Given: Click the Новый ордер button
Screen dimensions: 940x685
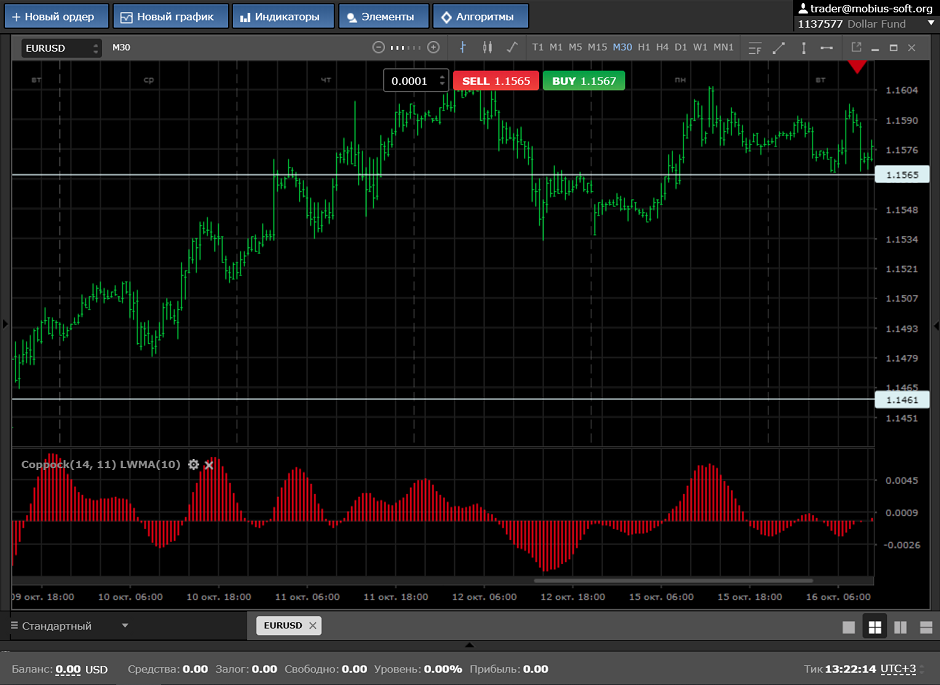Looking at the screenshot, I should pos(56,16).
